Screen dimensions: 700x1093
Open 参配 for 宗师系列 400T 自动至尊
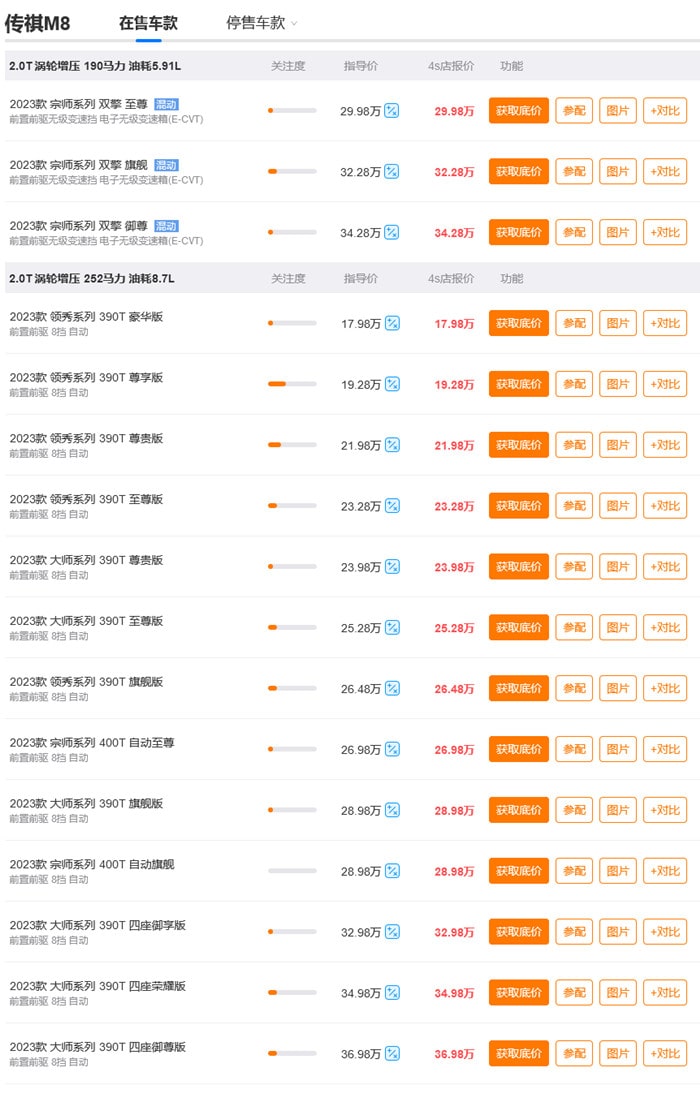(x=574, y=749)
